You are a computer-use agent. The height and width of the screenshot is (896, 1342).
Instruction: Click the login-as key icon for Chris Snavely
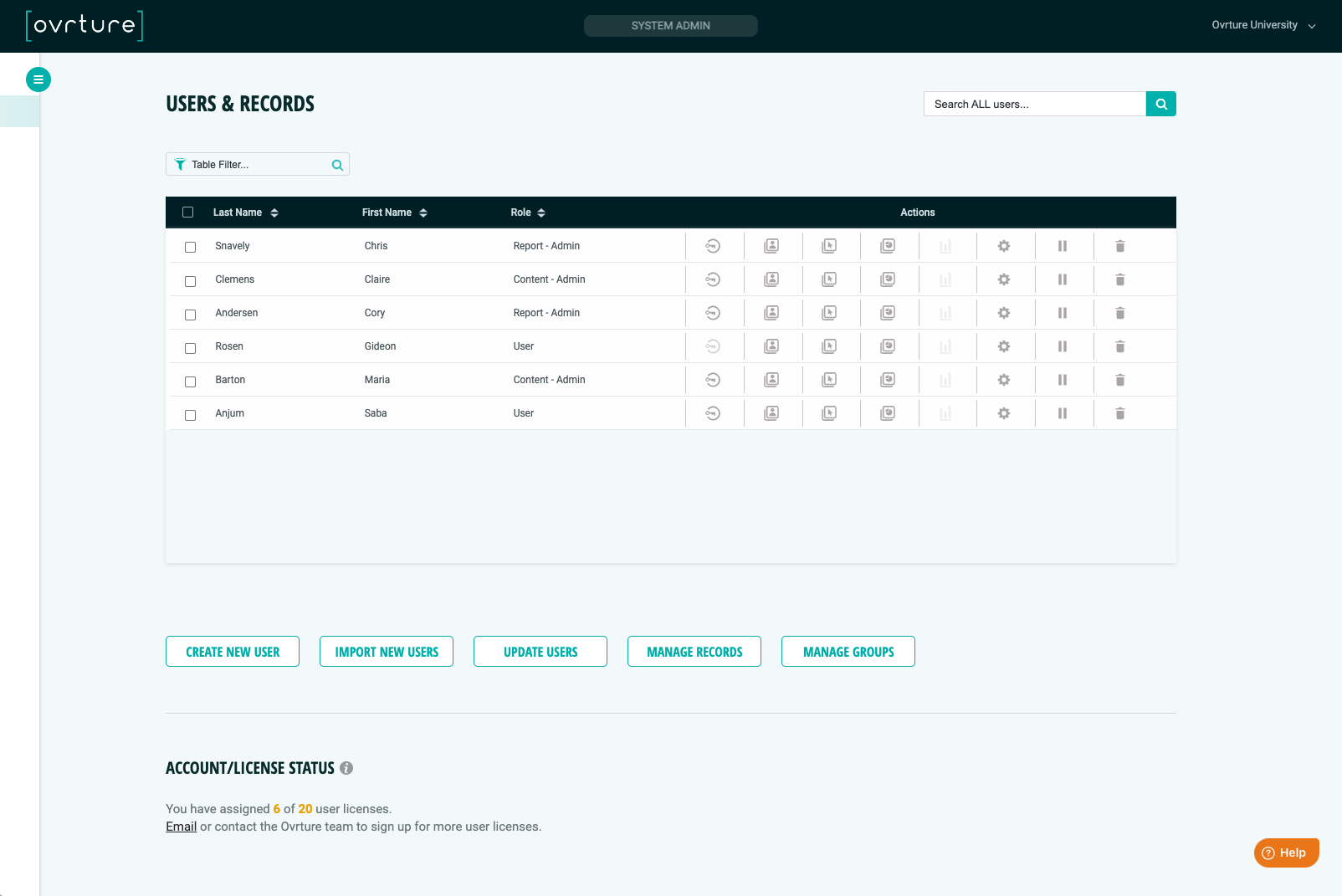[x=713, y=245]
